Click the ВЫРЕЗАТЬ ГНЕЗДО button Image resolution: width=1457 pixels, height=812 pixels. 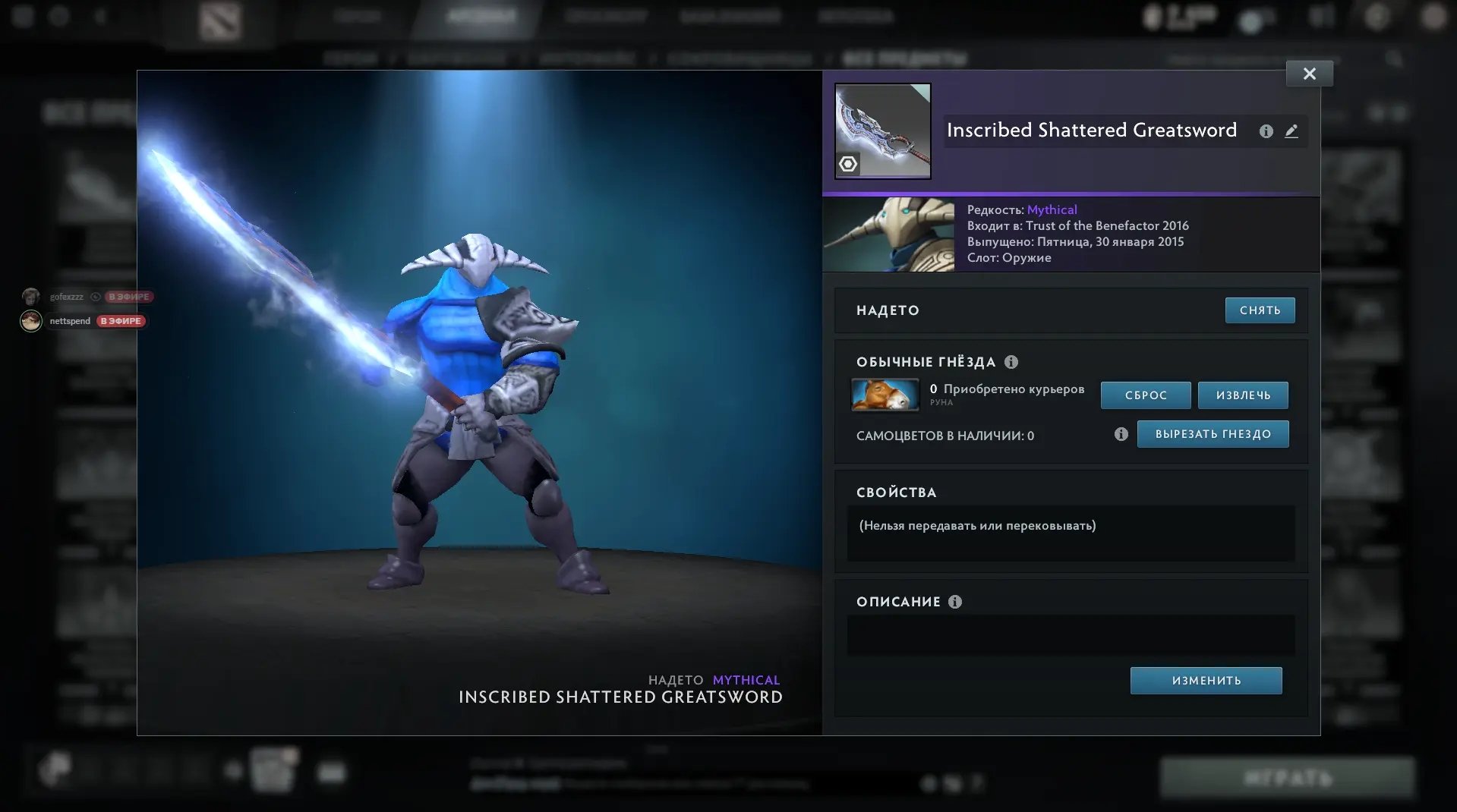tap(1213, 434)
